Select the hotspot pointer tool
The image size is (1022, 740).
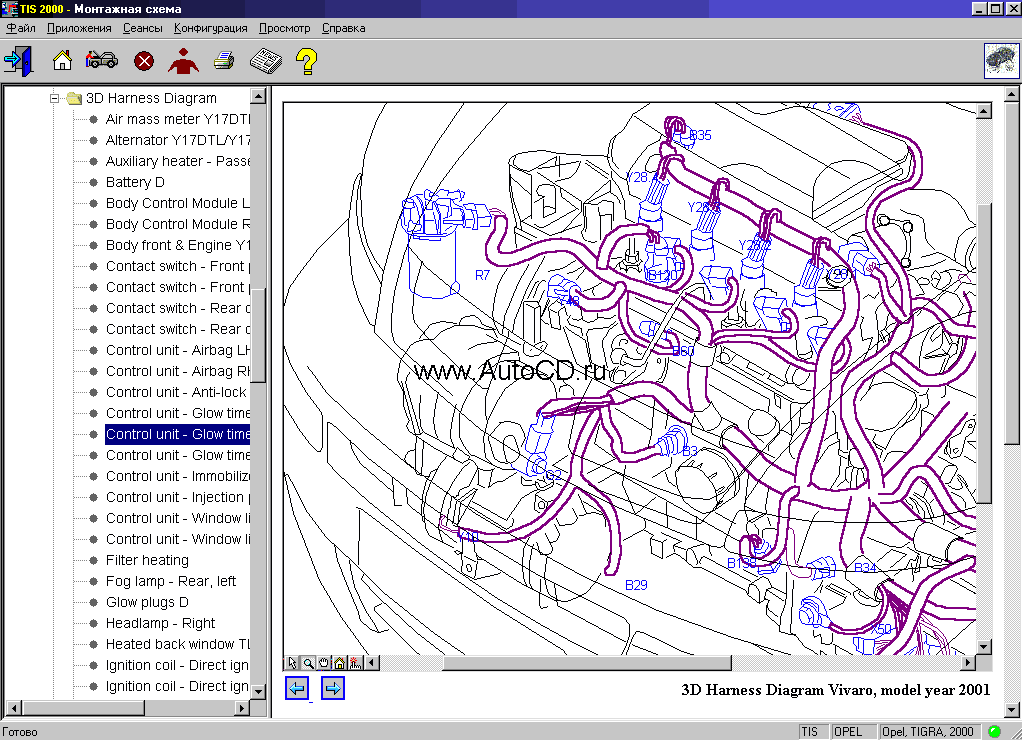pos(355,663)
